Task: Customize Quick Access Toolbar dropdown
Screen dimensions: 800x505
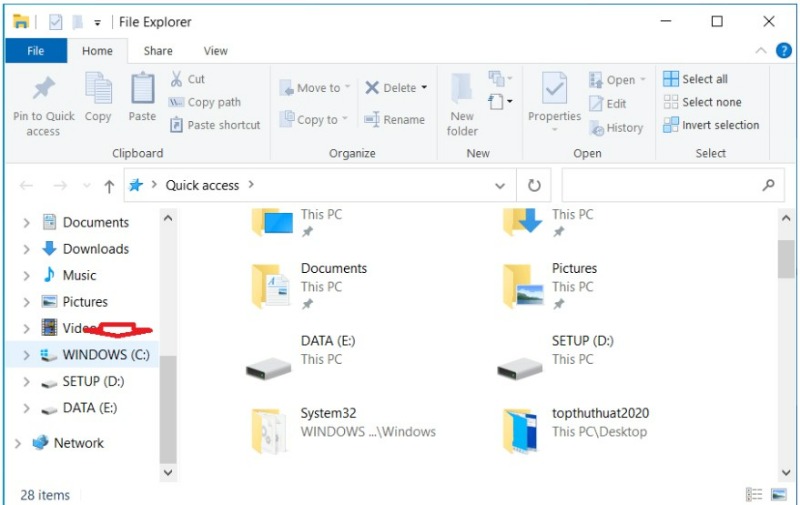Action: (x=97, y=22)
